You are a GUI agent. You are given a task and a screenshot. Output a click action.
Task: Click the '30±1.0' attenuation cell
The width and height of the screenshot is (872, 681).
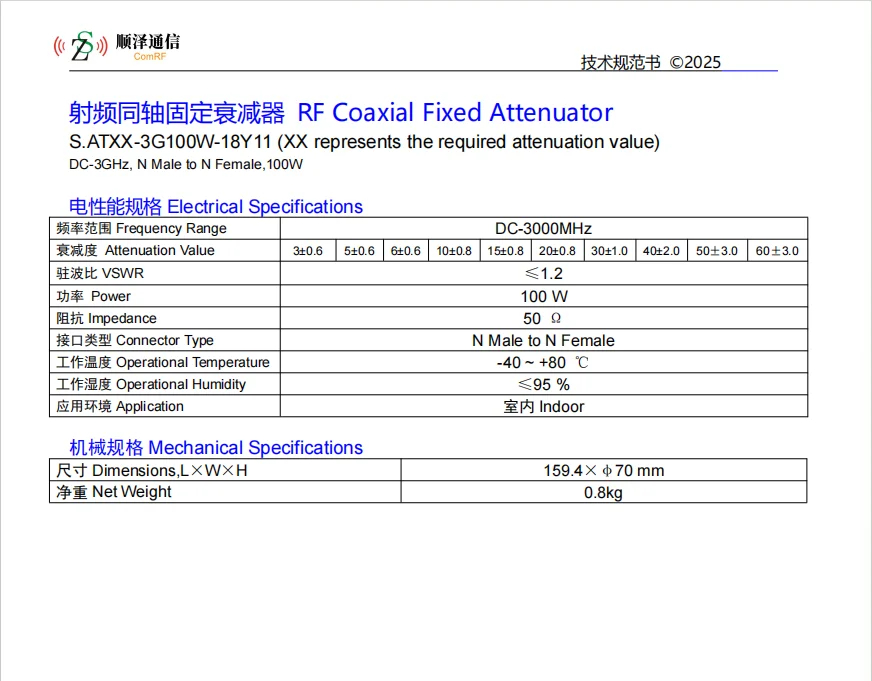coord(610,251)
